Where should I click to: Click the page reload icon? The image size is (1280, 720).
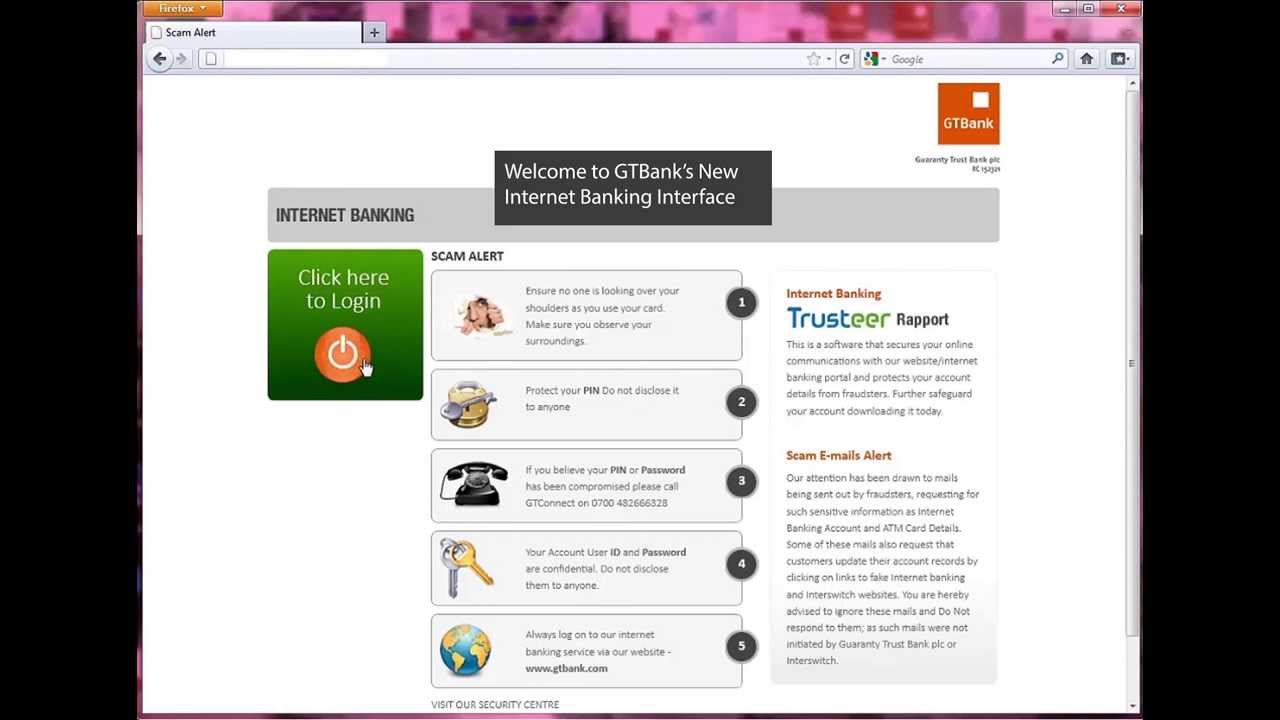(x=843, y=59)
